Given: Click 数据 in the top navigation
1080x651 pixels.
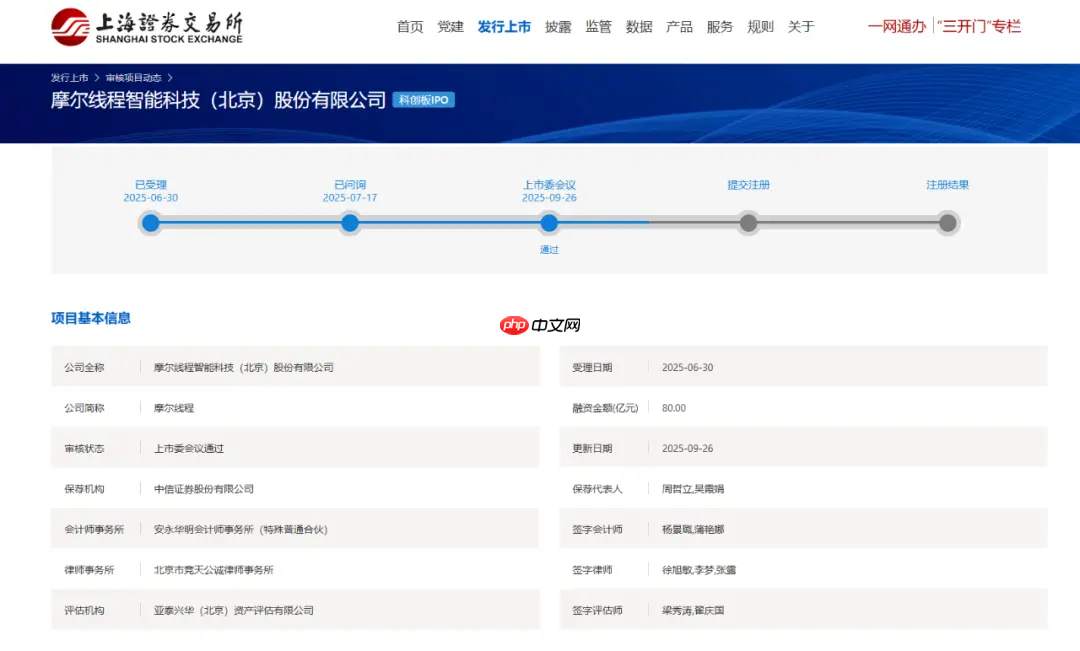Looking at the screenshot, I should (639, 27).
